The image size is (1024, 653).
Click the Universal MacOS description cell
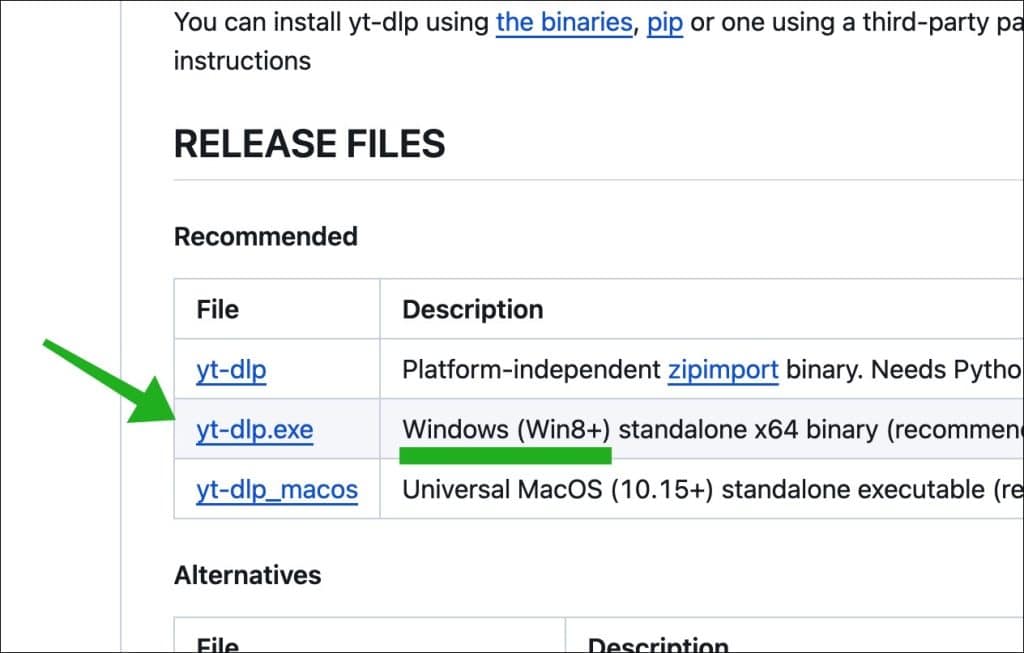(700, 490)
